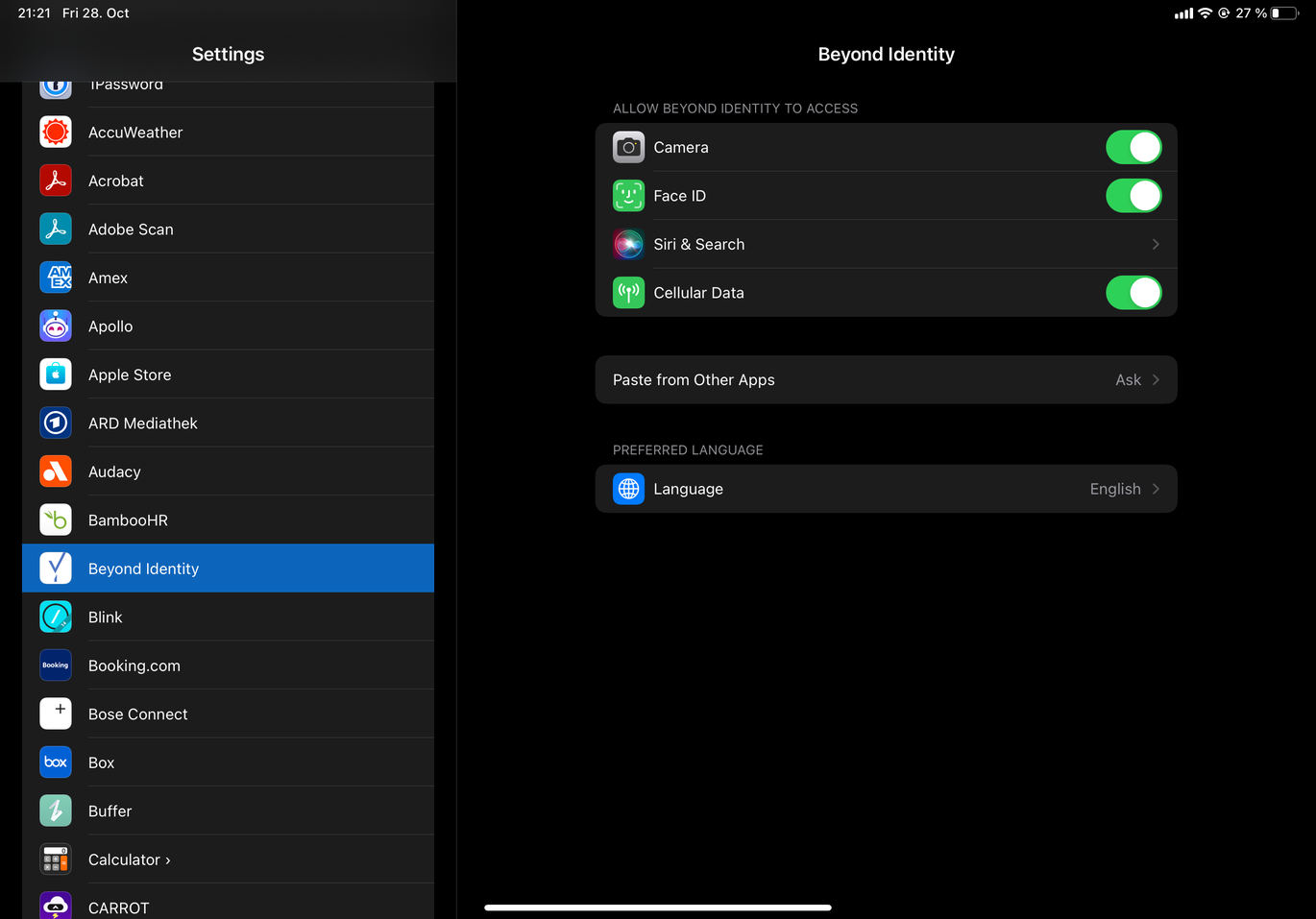
Task: Tap the Audacy app icon
Action: pos(56,472)
